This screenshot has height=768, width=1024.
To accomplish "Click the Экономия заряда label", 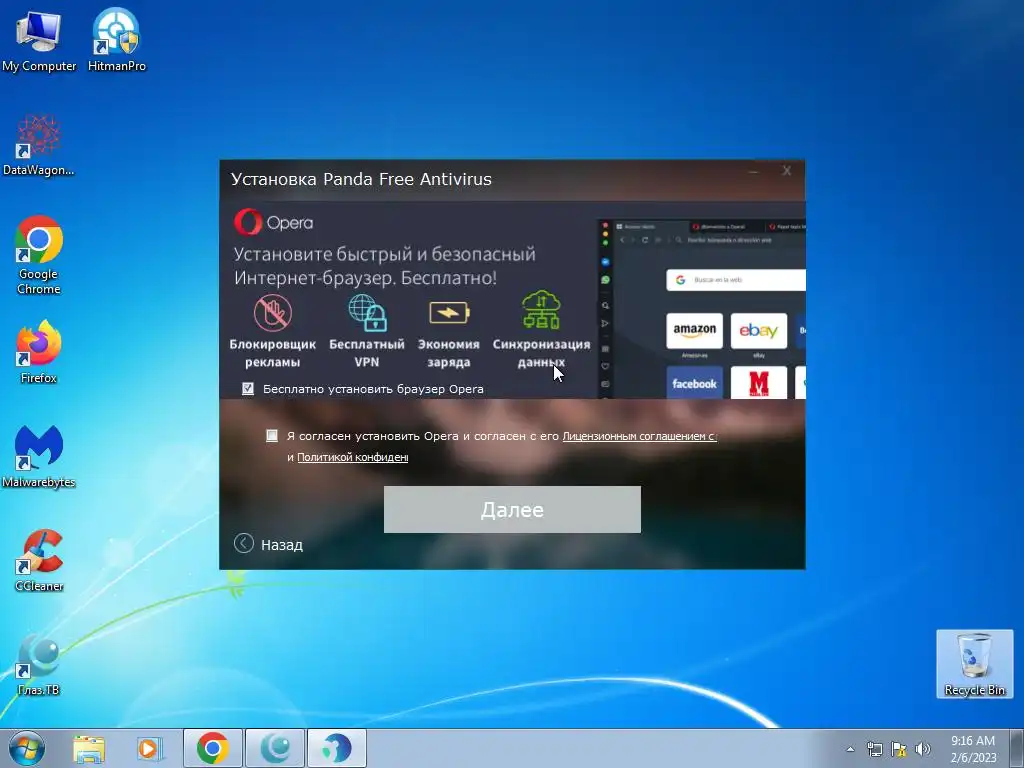I will tap(449, 353).
